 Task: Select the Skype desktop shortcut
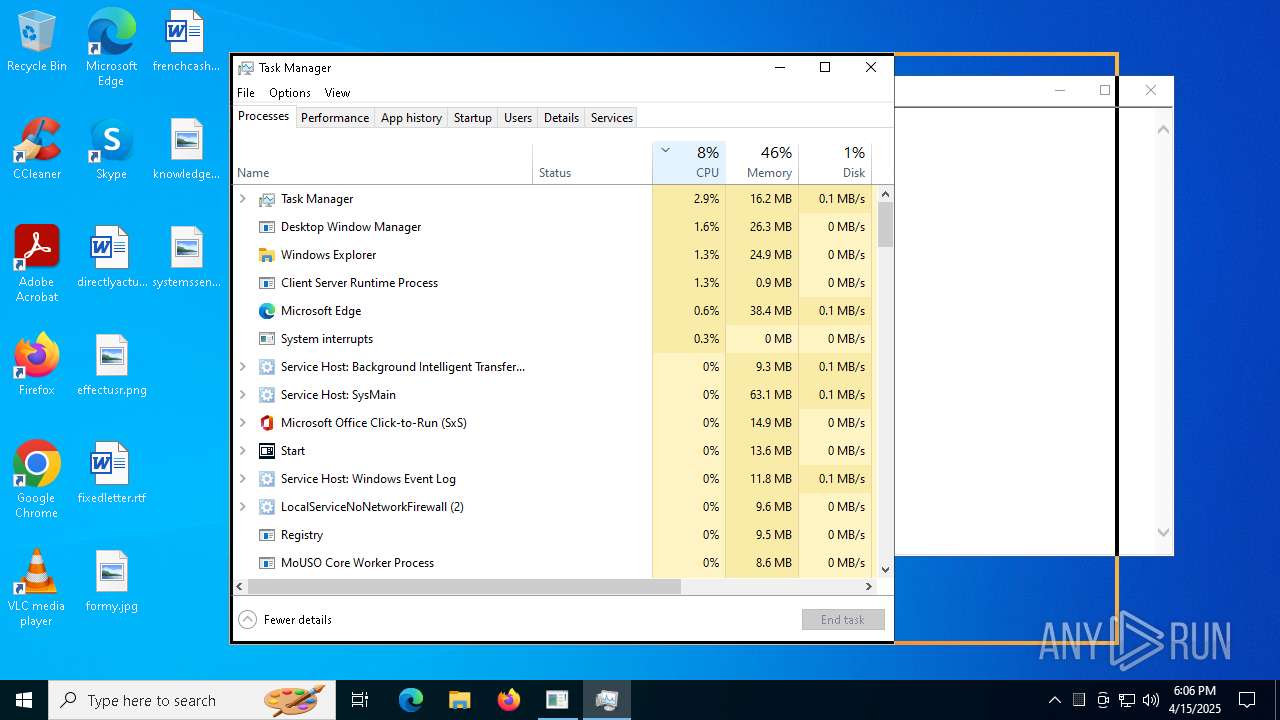pos(111,150)
